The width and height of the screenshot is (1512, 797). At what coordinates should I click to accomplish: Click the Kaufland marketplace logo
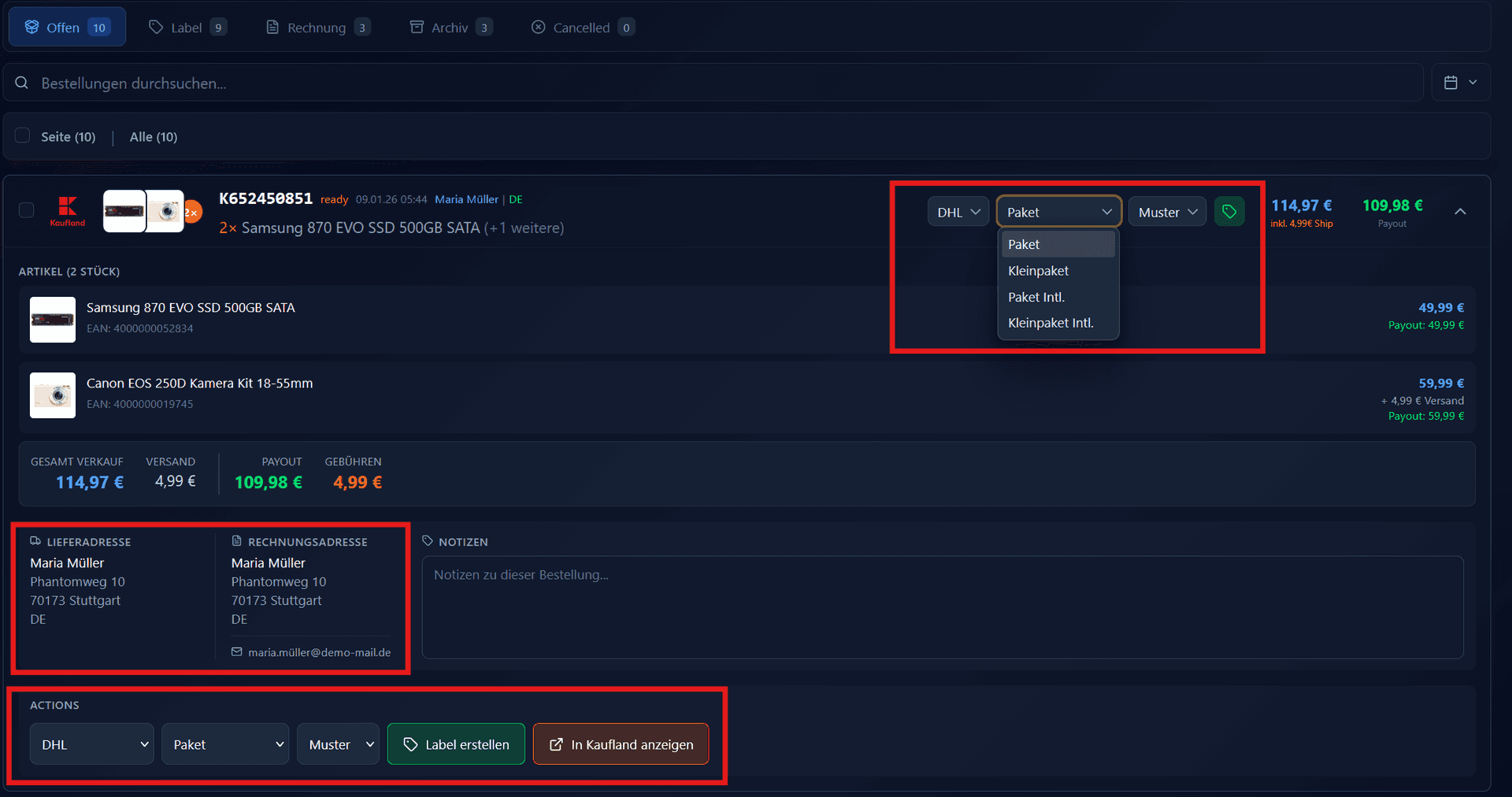[x=68, y=211]
